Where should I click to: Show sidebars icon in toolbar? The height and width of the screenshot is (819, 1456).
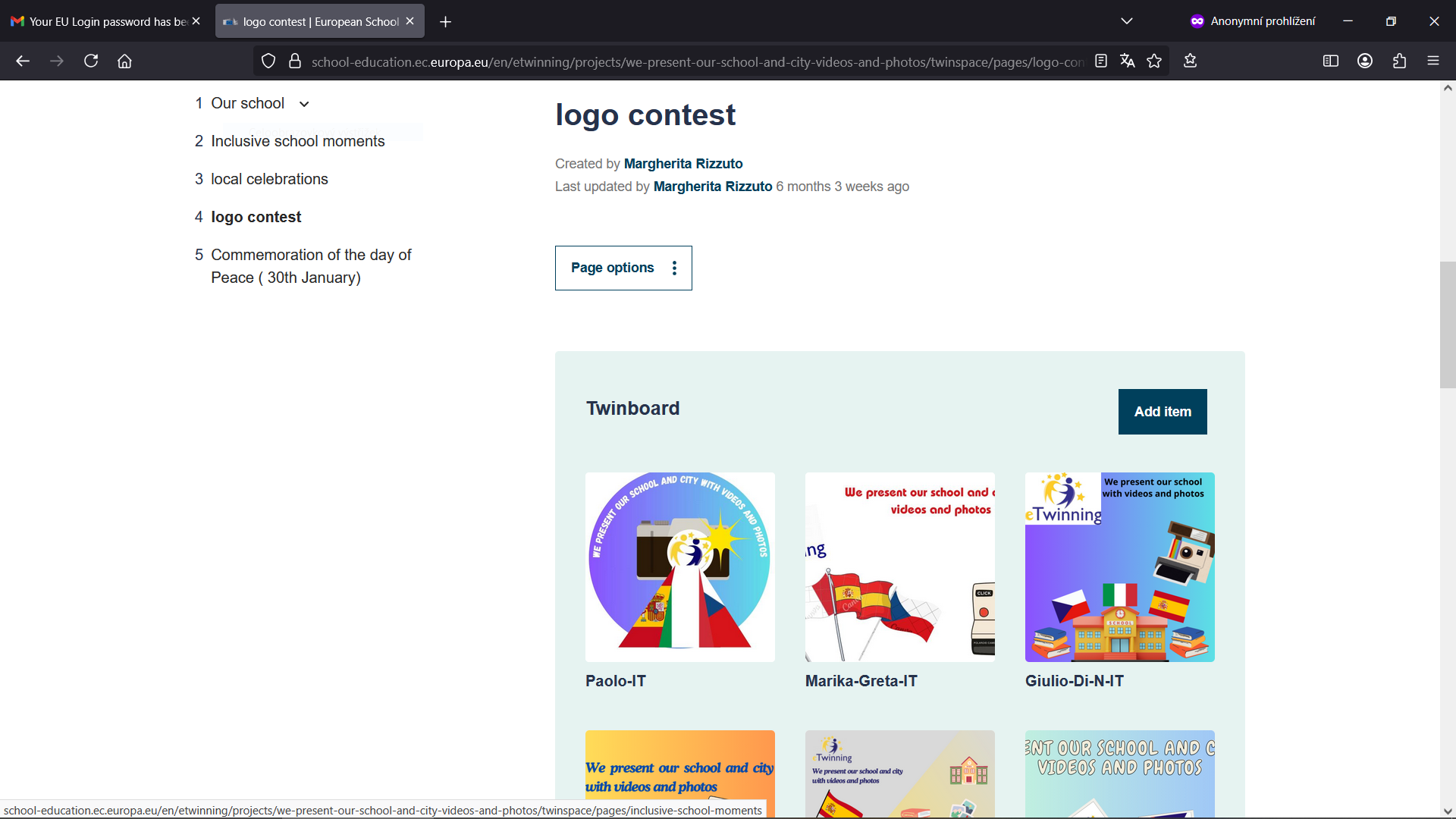[1330, 61]
